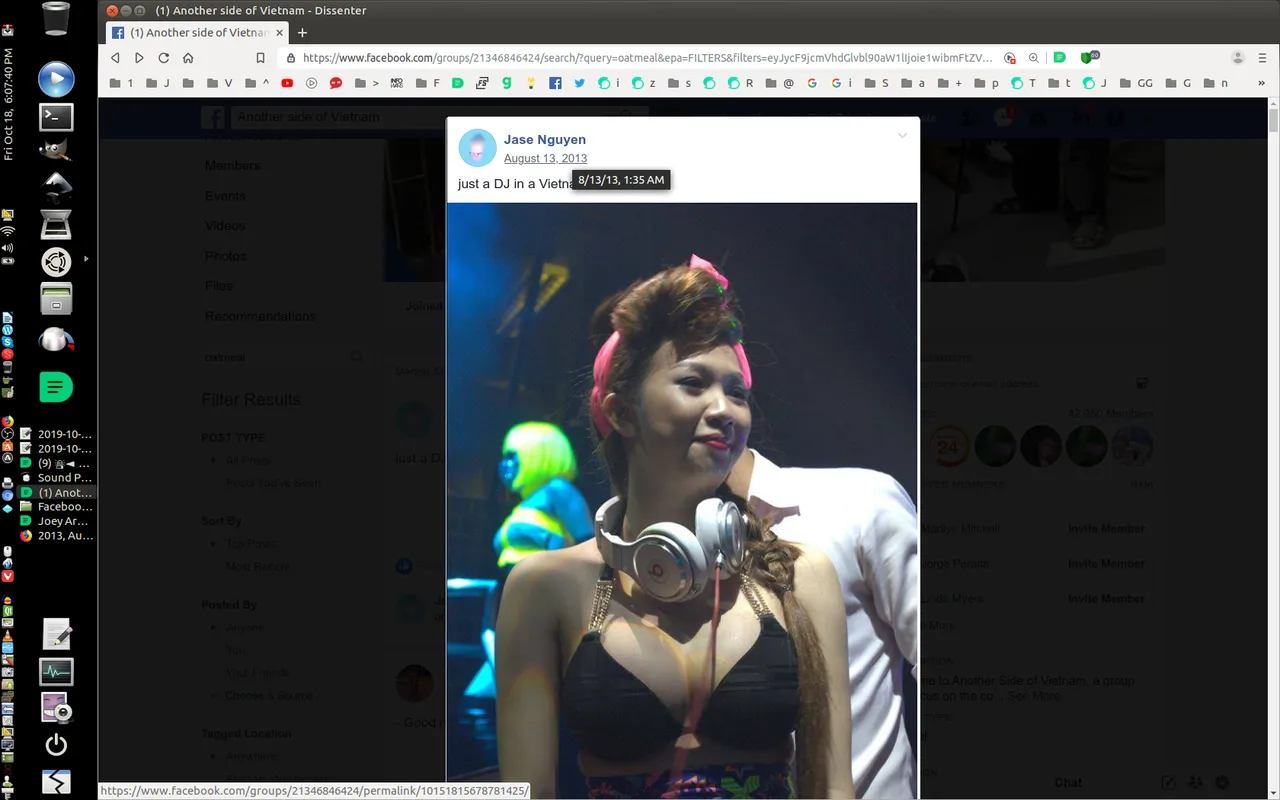Go back with the browser back arrow
This screenshot has height=800, width=1280.
coord(115,58)
